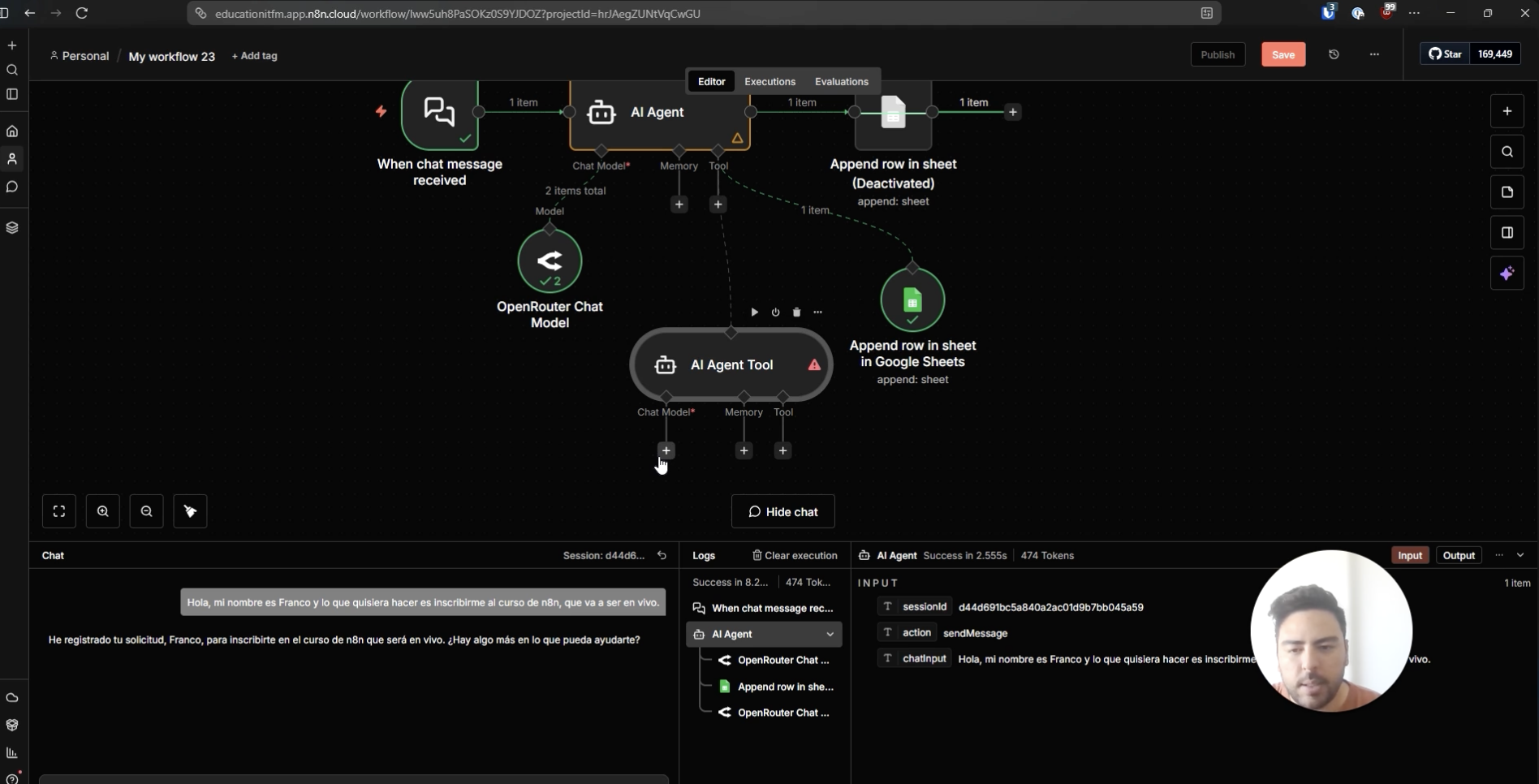Open the help question mark icon
The height and width of the screenshot is (784, 1539).
coord(12,778)
